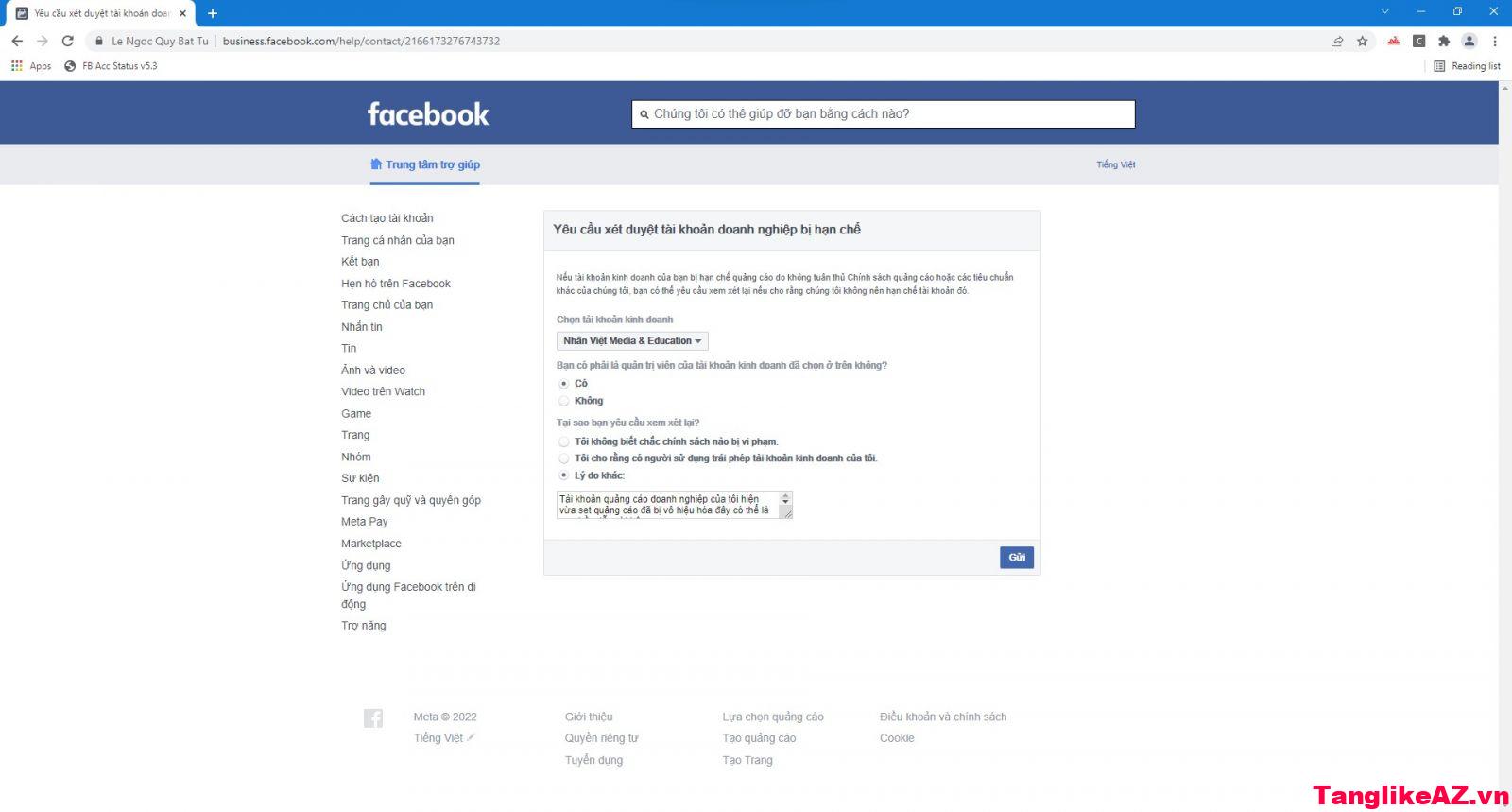Select the 'Không' radio option
This screenshot has height=812, width=1512.
564,401
